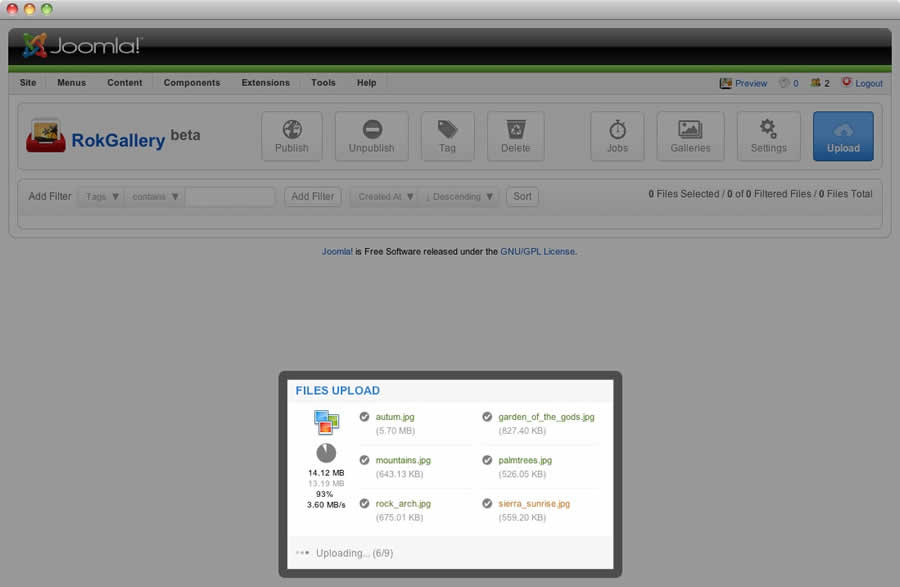This screenshot has height=587, width=900.
Task: Click the checkmark beside garden_of_the_gods.jpg
Action: point(487,417)
